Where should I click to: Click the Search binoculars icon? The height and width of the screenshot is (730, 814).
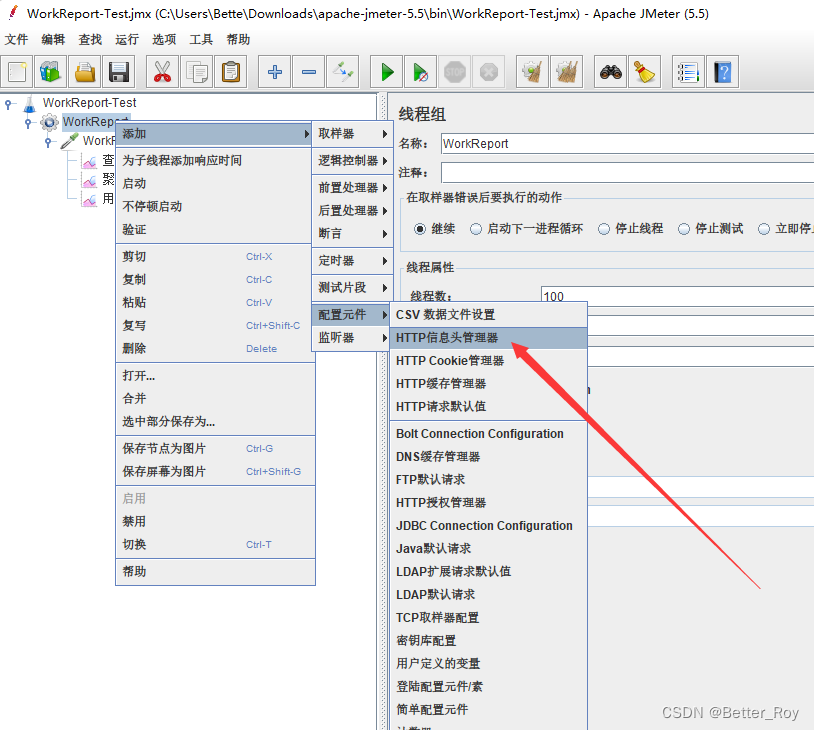[610, 72]
